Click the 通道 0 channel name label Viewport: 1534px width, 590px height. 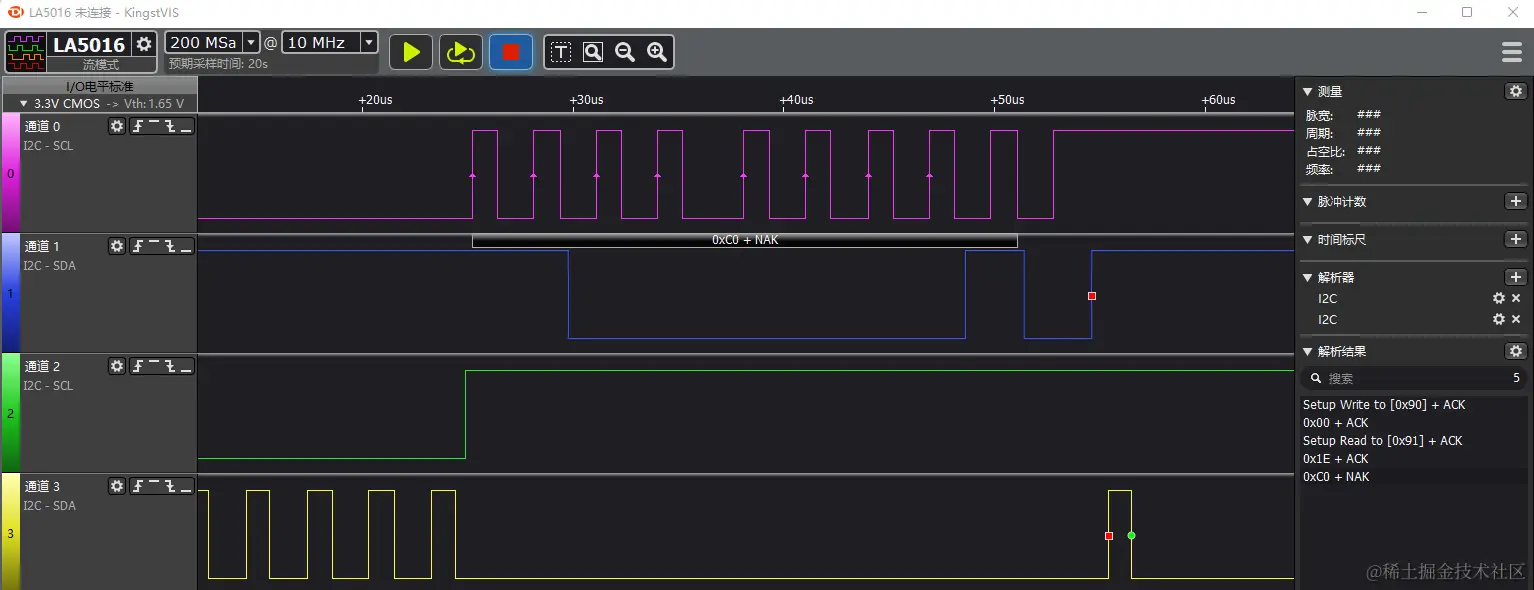click(43, 127)
